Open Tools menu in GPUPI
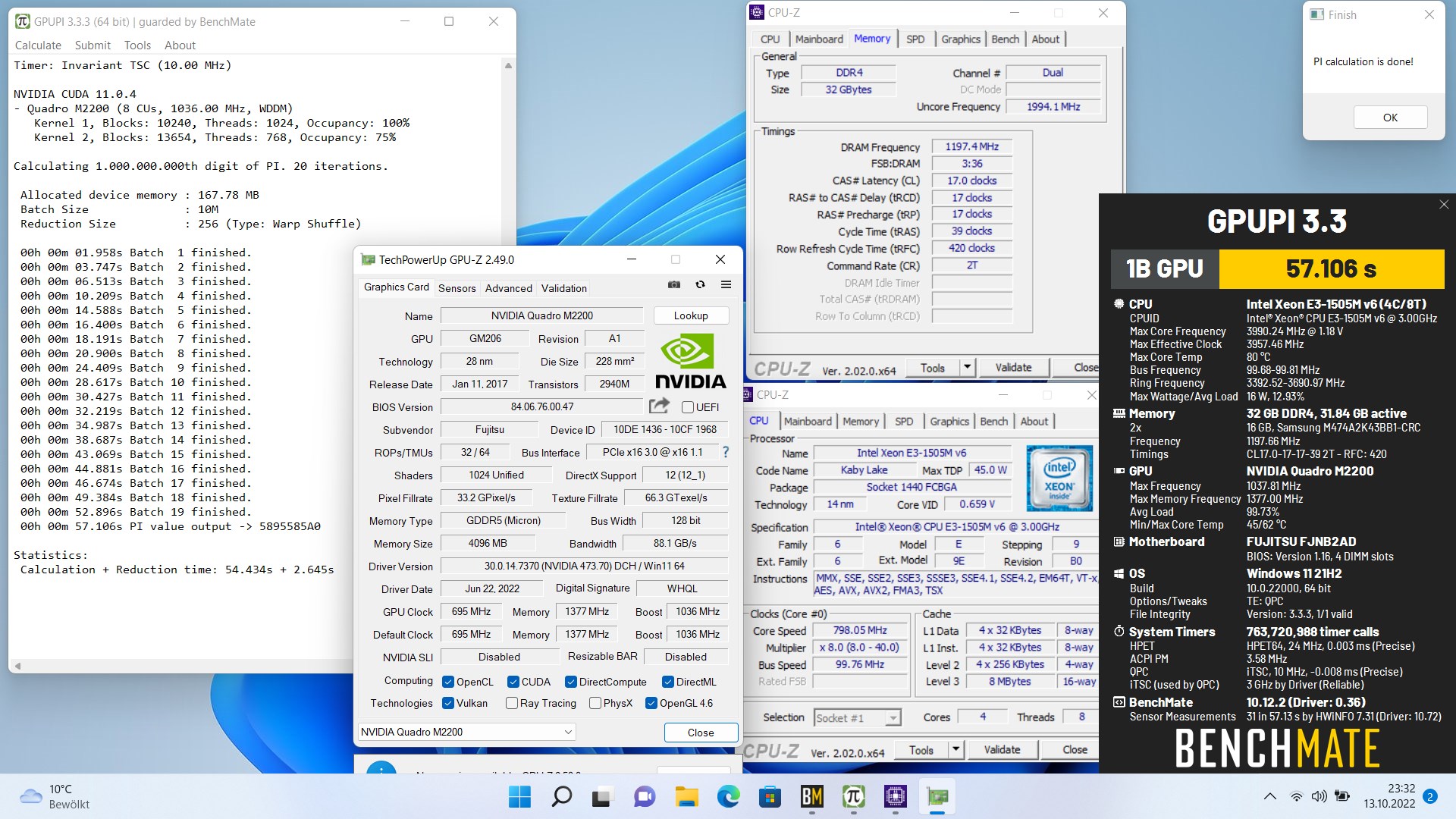Image resolution: width=1456 pixels, height=819 pixels. click(x=137, y=45)
